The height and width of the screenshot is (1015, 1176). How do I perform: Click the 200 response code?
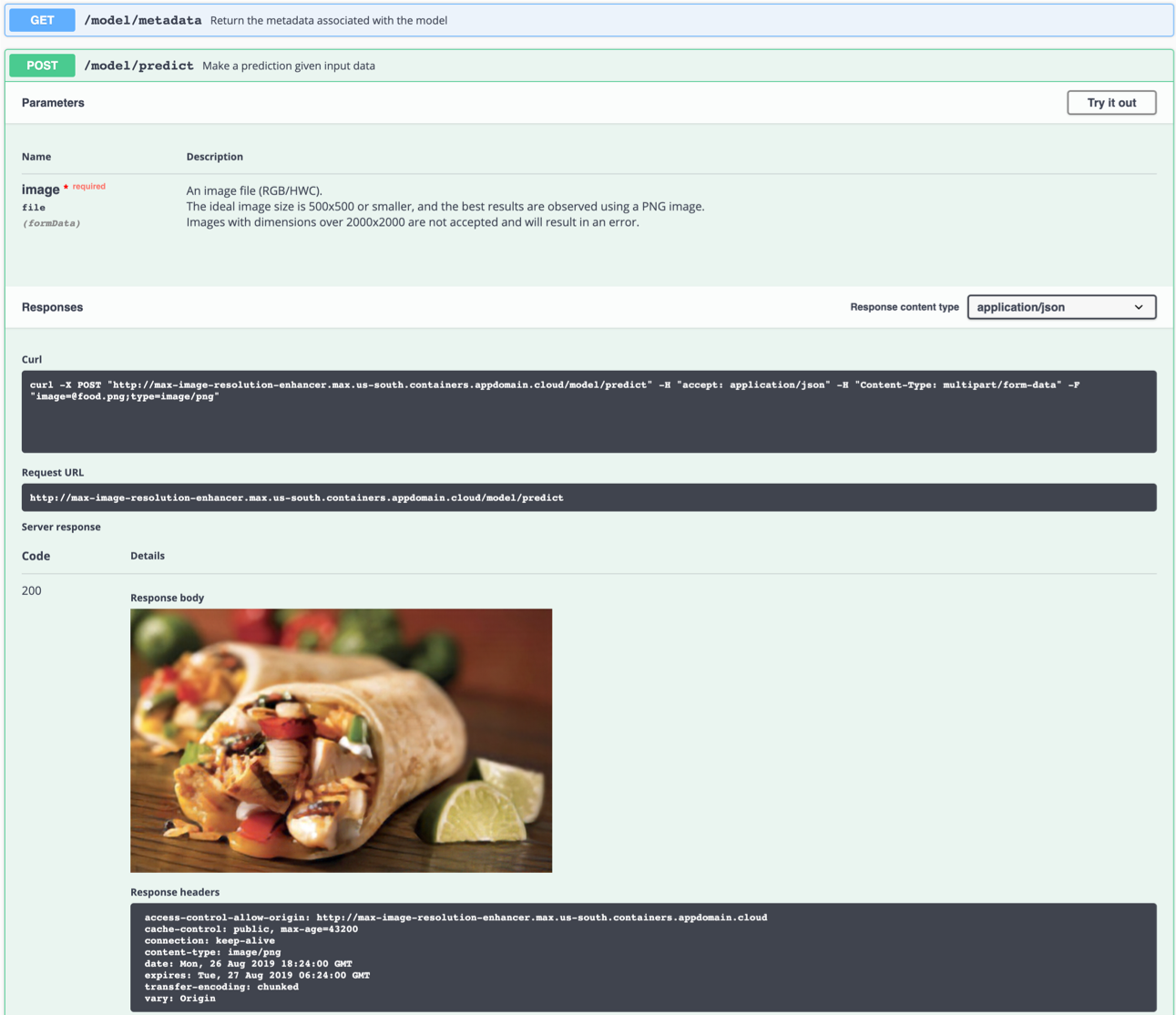(x=31, y=590)
